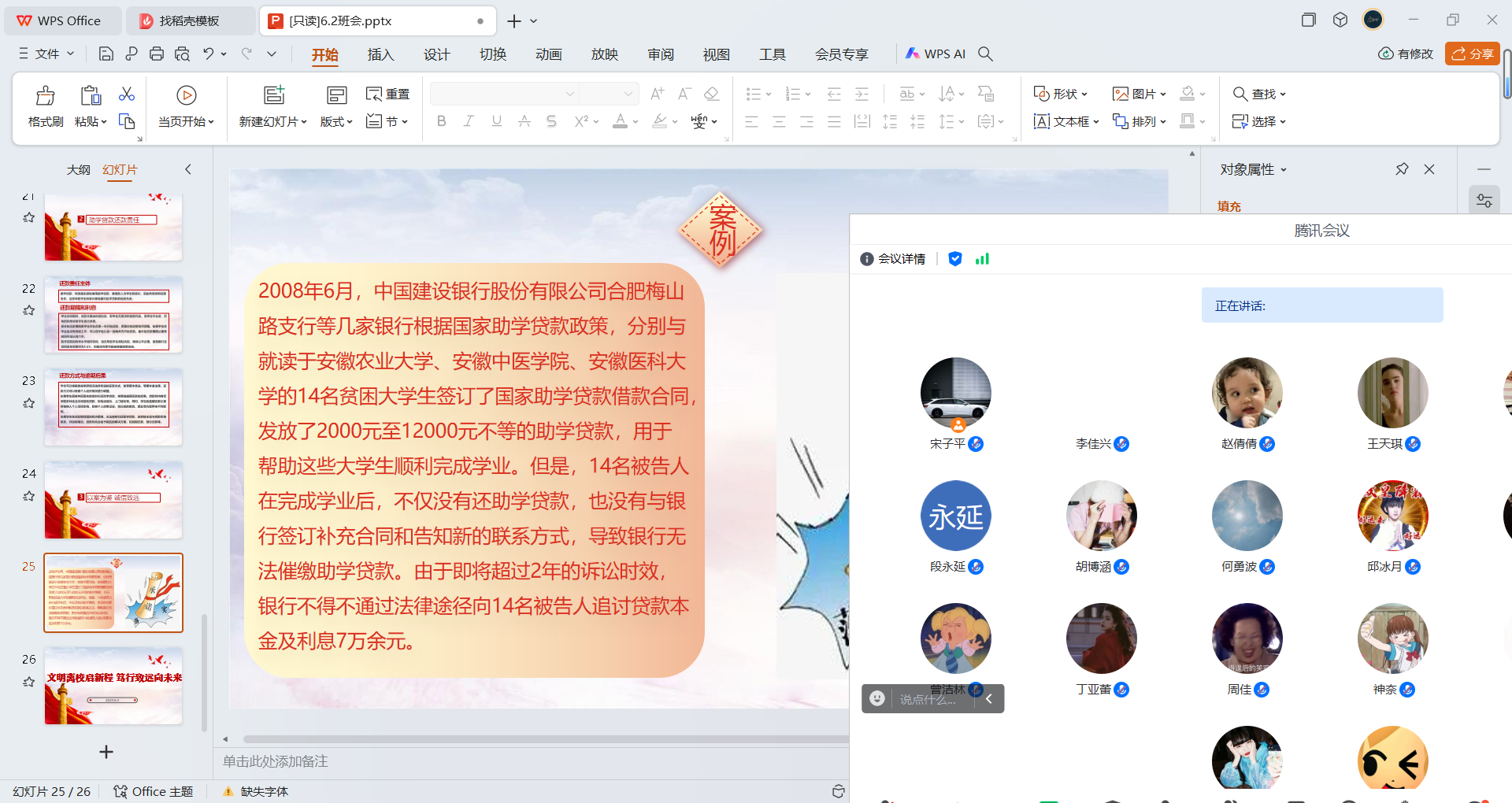Switch to the 插入 ribbon tab
This screenshot has height=803, width=1512.
(380, 54)
